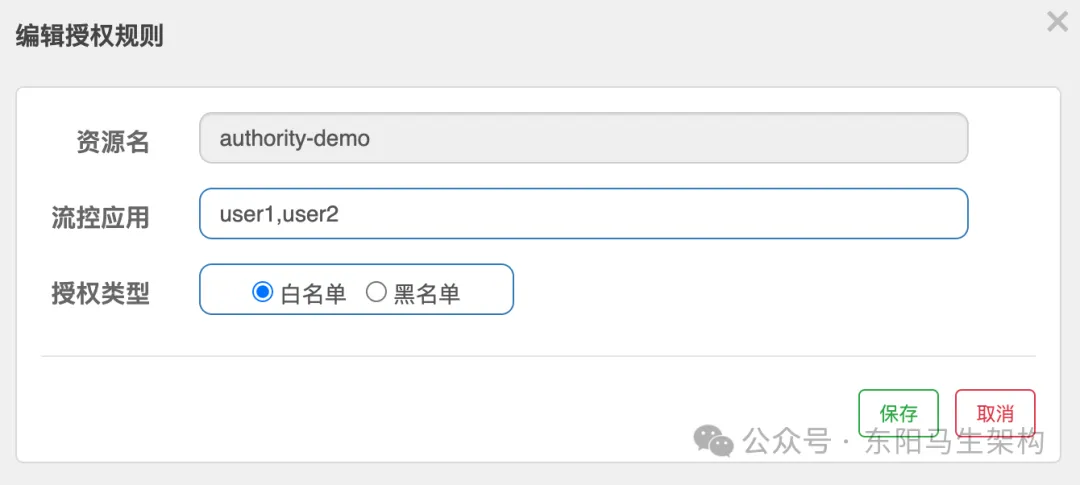The width and height of the screenshot is (1080, 485).
Task: Select the 白名单 radio button
Action: (x=263, y=292)
